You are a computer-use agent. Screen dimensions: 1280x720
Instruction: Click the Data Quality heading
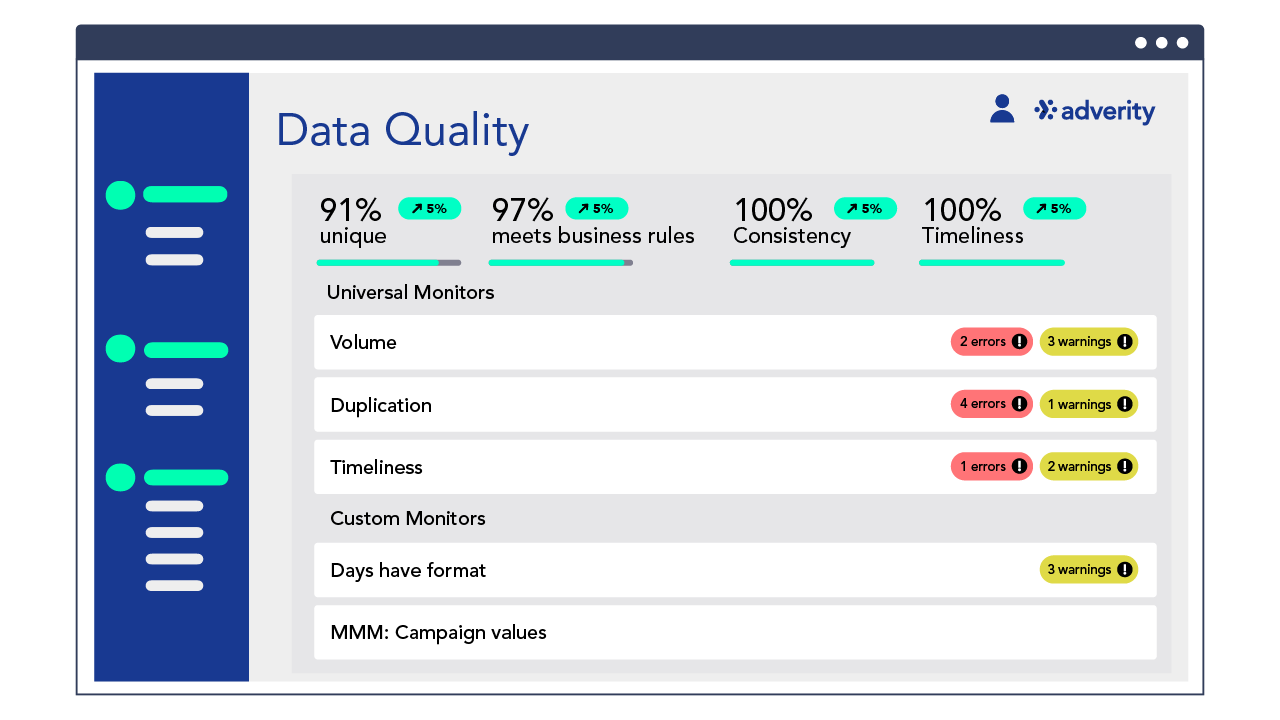pos(402,130)
